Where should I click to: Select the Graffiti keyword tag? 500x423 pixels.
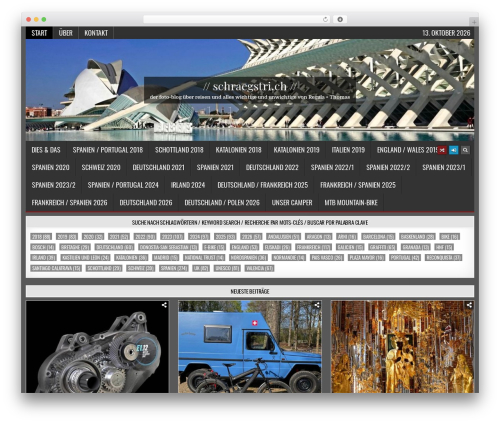pos(383,247)
